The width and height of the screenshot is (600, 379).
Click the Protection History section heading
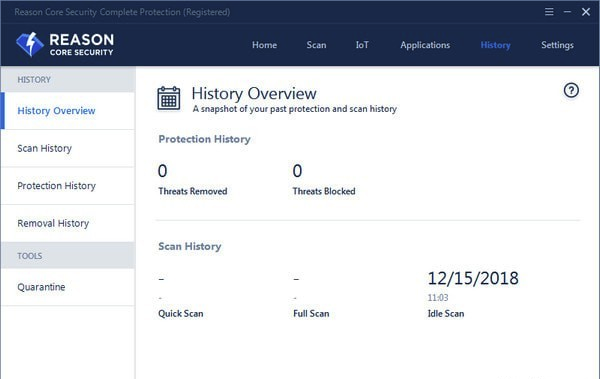click(204, 139)
